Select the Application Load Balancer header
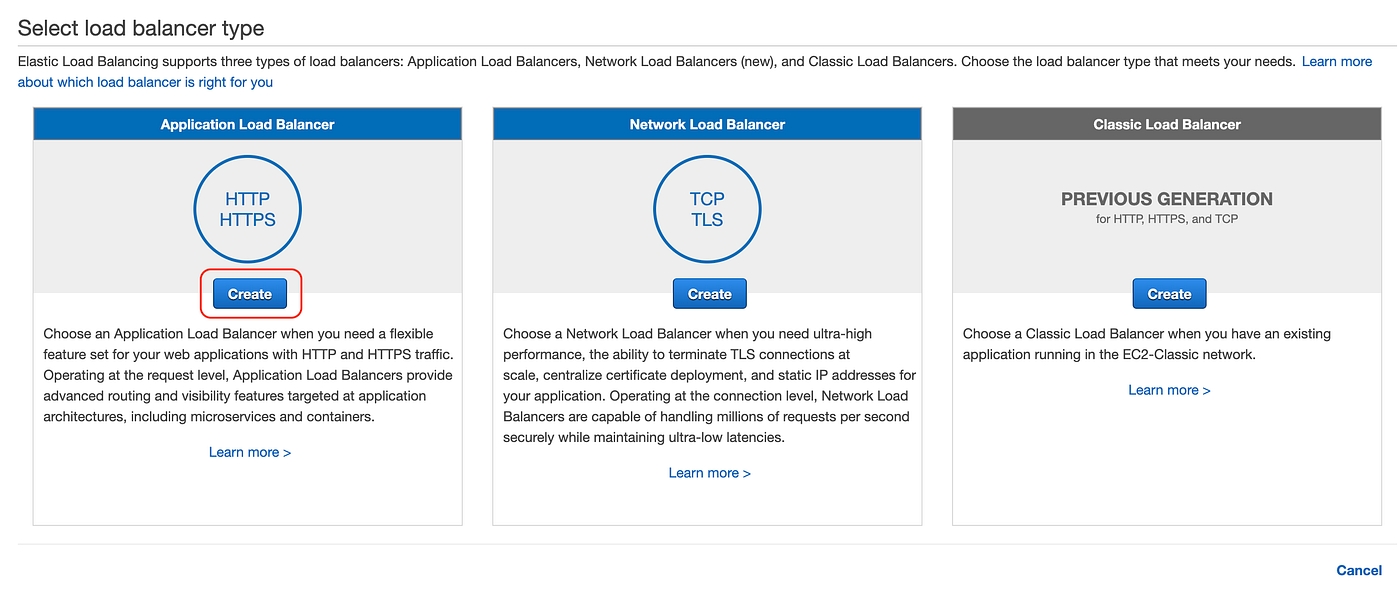 coord(247,124)
